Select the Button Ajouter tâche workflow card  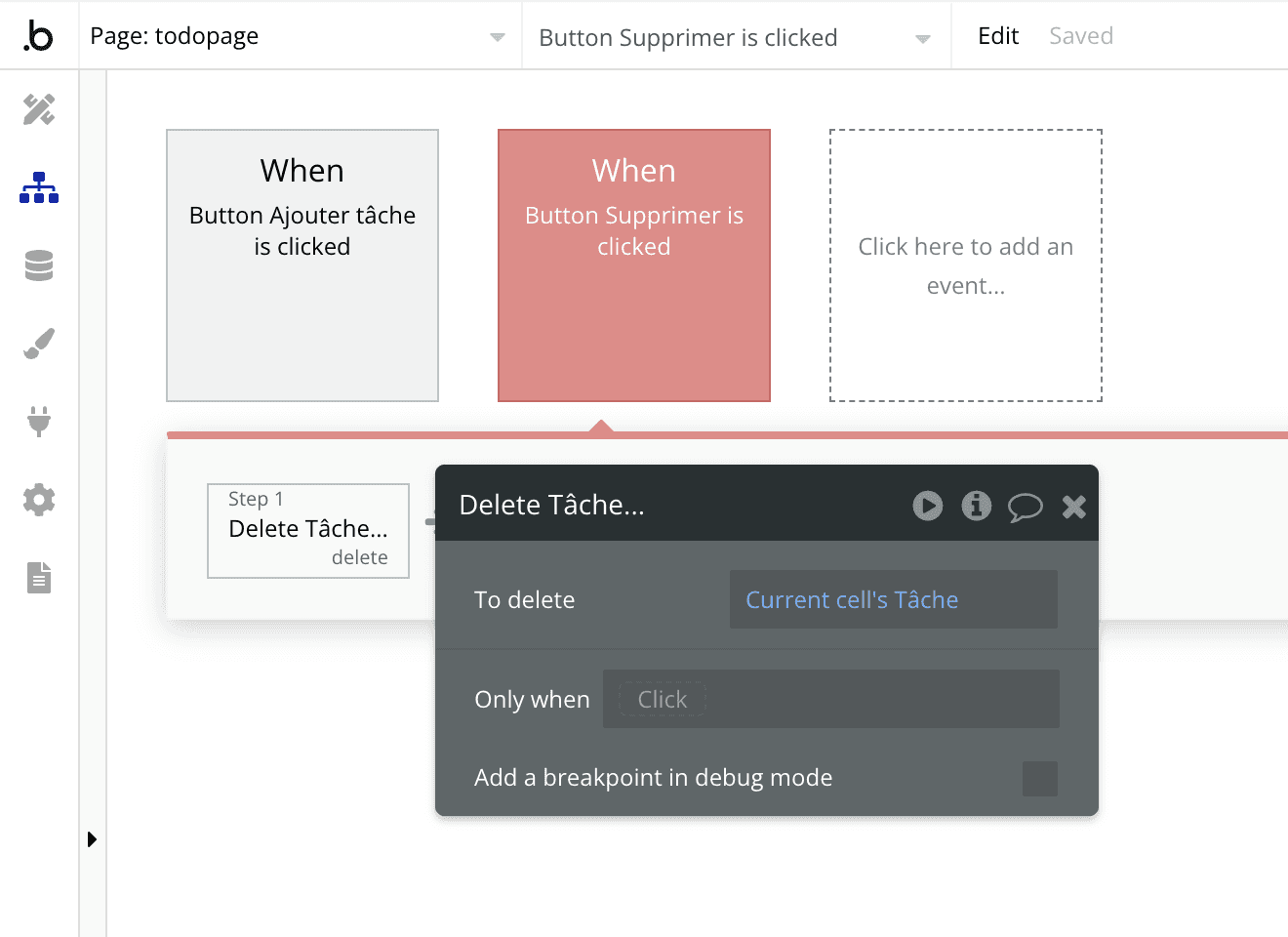[x=302, y=265]
